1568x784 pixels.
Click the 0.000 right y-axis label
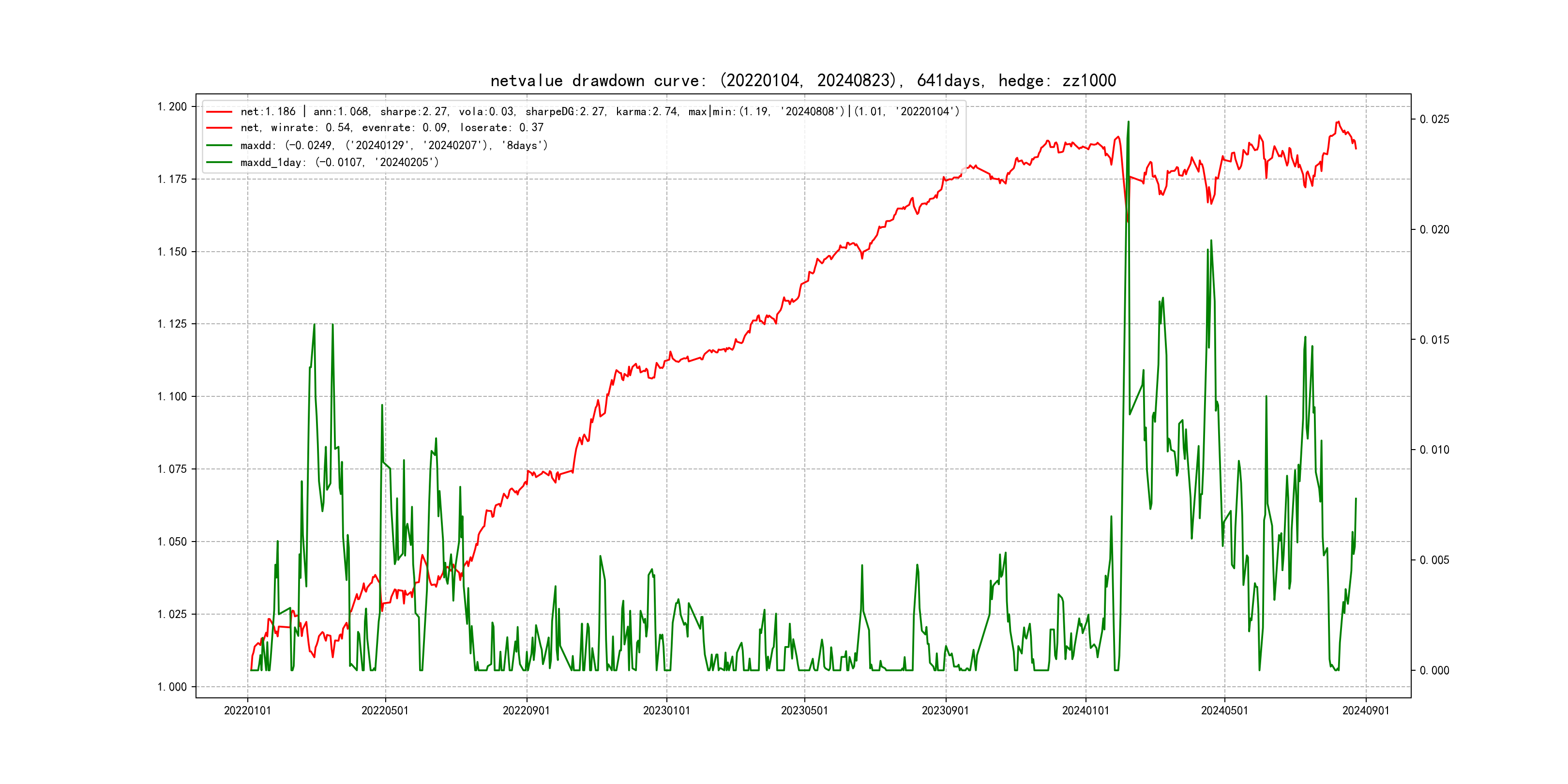[1434, 671]
